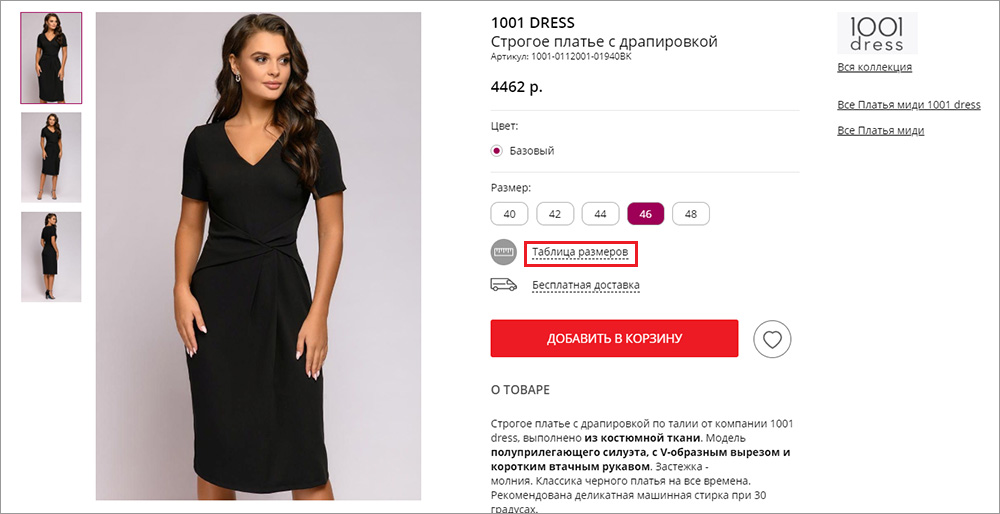Select the third back-view dress thumbnail
The image size is (1000, 514).
point(51,257)
